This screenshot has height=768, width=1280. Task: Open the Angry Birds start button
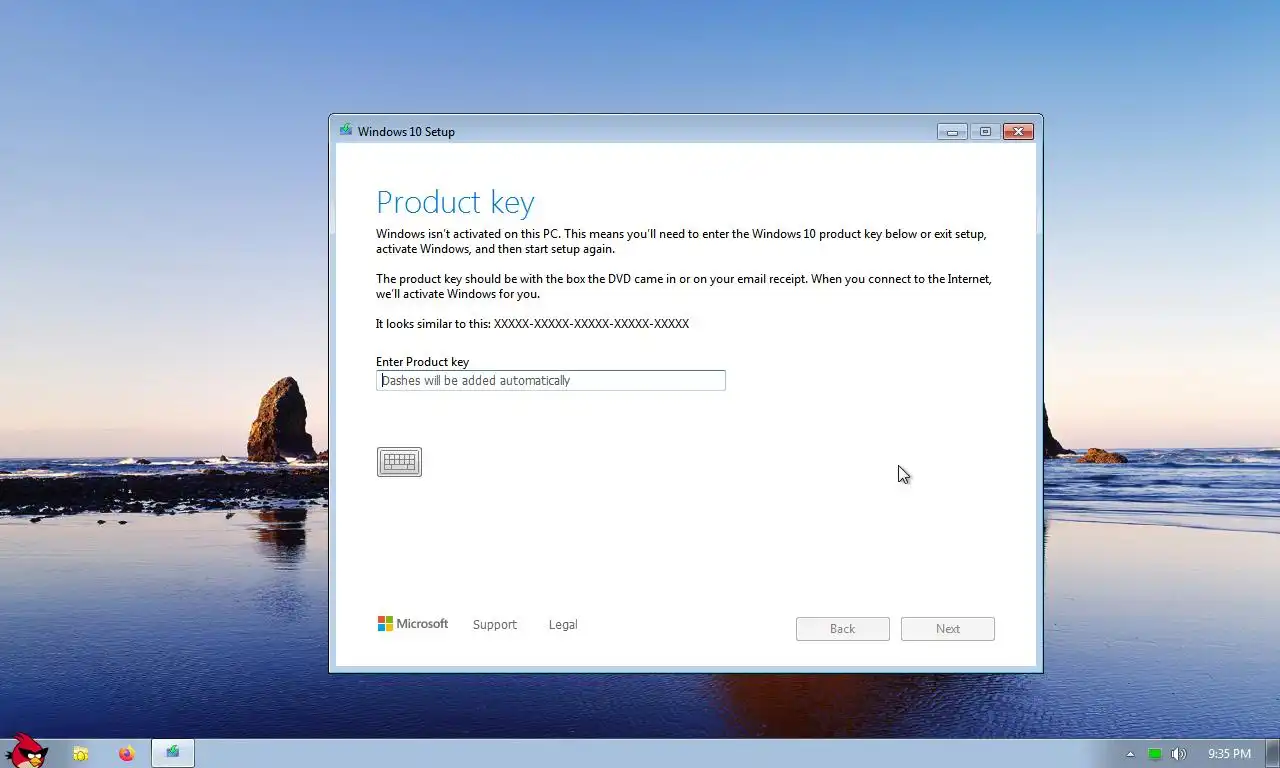click(26, 751)
